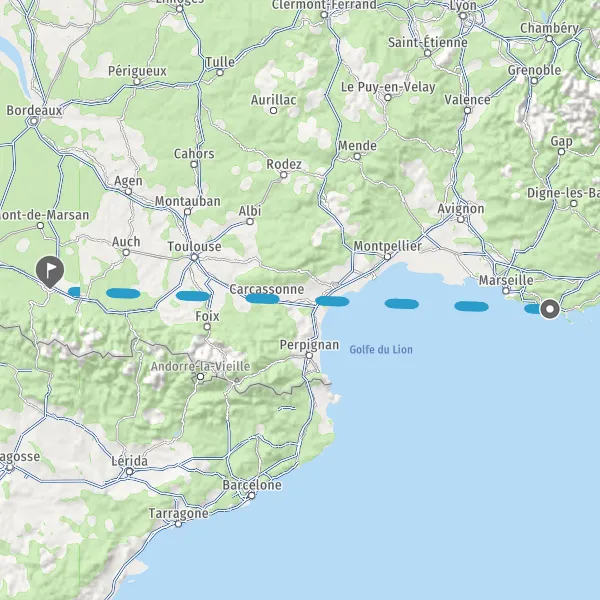Click the Tarragone city marker

[178, 524]
